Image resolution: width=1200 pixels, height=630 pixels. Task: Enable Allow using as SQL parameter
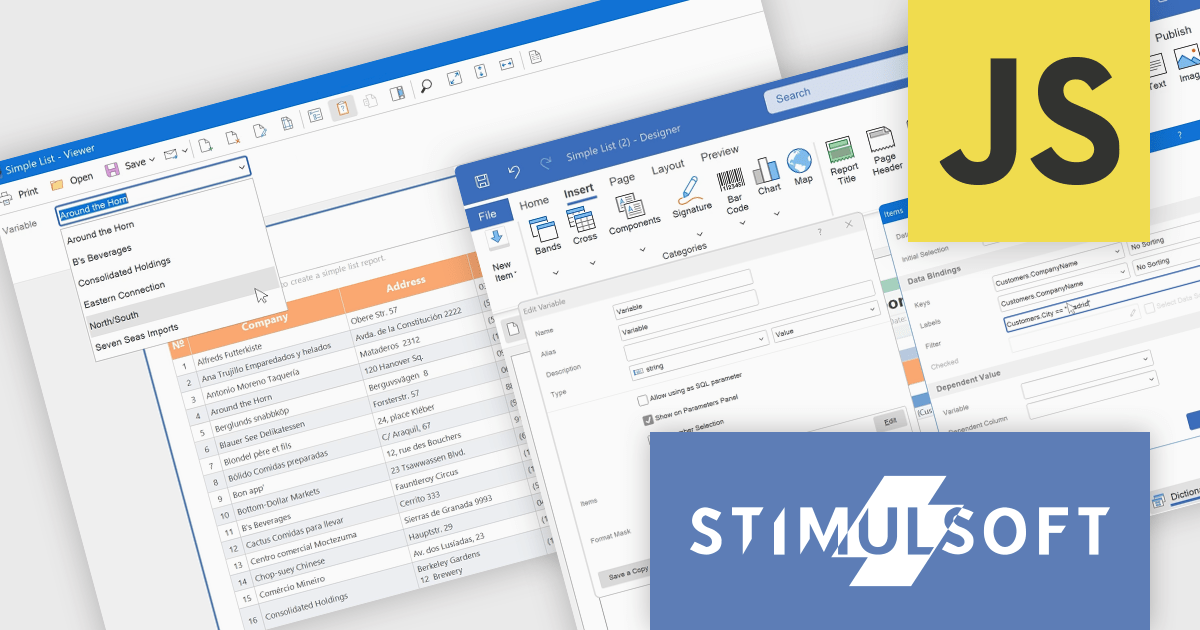point(643,400)
